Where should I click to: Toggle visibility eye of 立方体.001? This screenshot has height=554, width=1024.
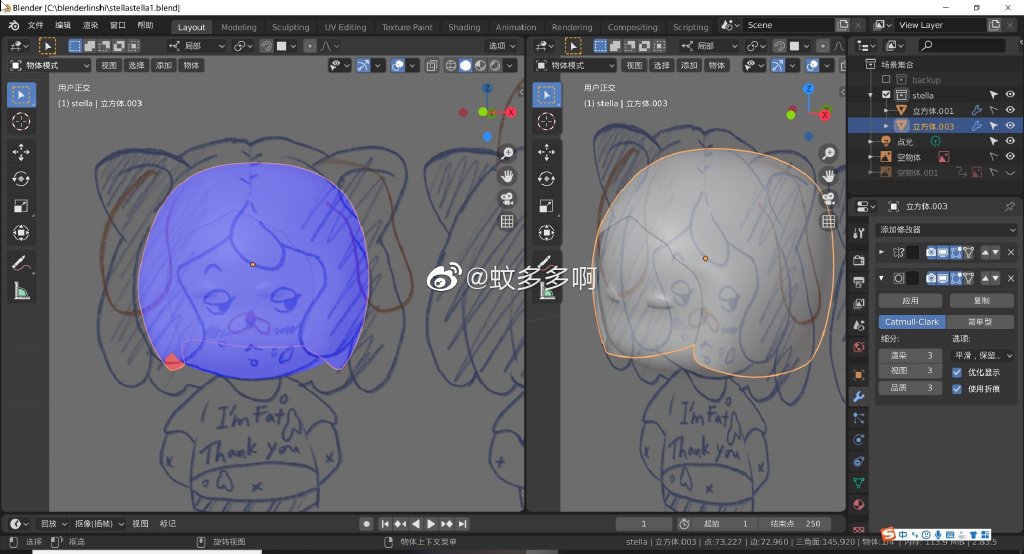tap(1010, 110)
